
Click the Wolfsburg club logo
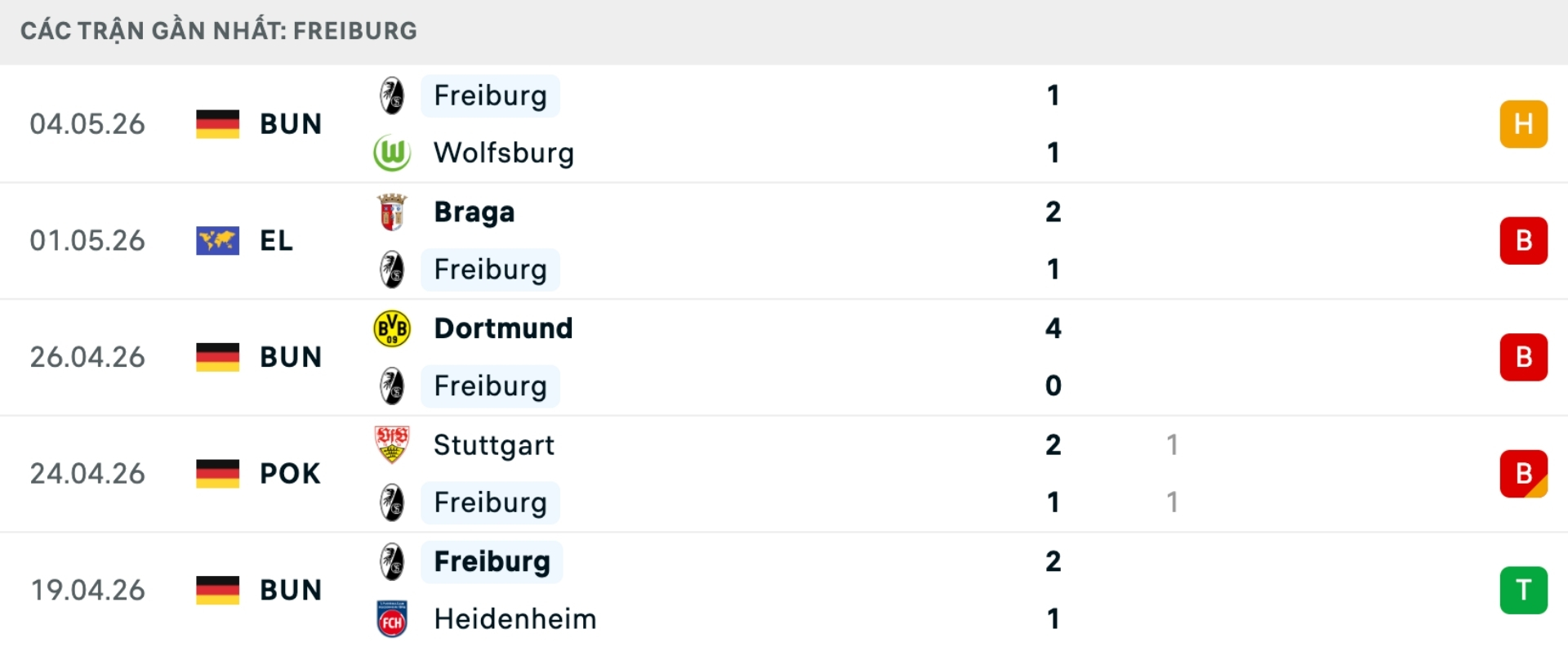pos(392,153)
